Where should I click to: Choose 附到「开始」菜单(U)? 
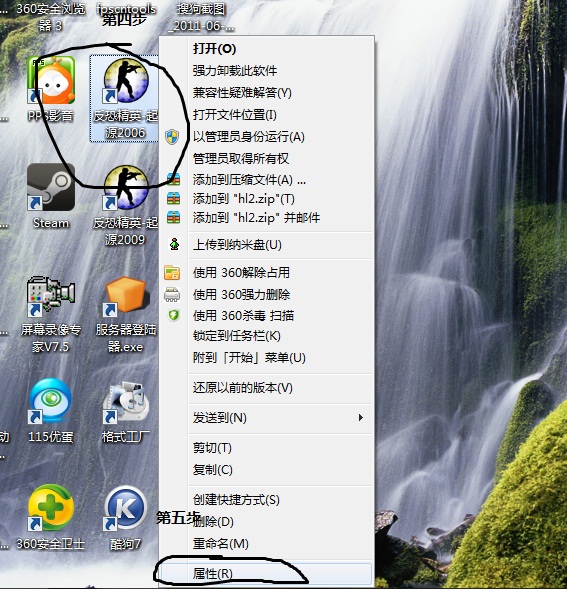(x=249, y=357)
